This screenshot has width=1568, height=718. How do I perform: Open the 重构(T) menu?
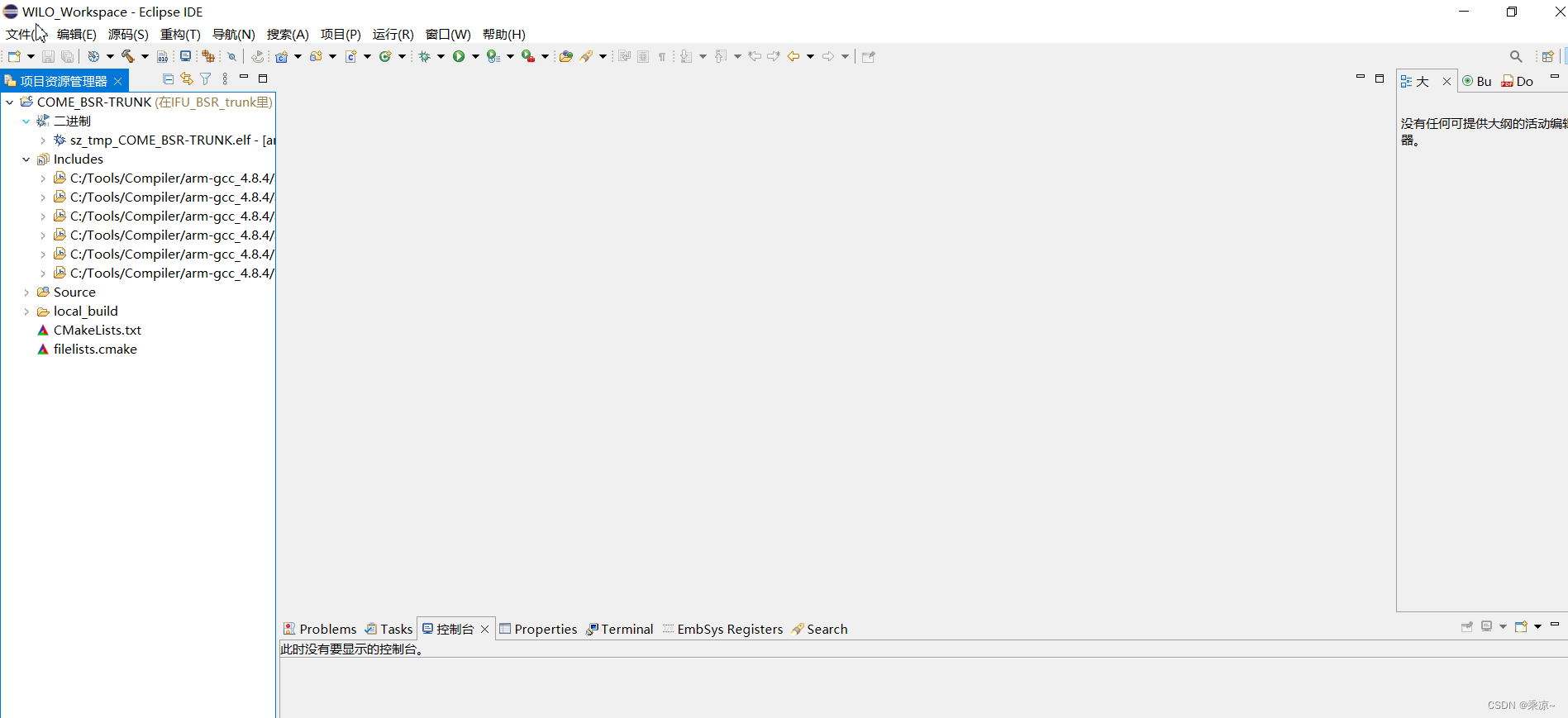[x=180, y=34]
